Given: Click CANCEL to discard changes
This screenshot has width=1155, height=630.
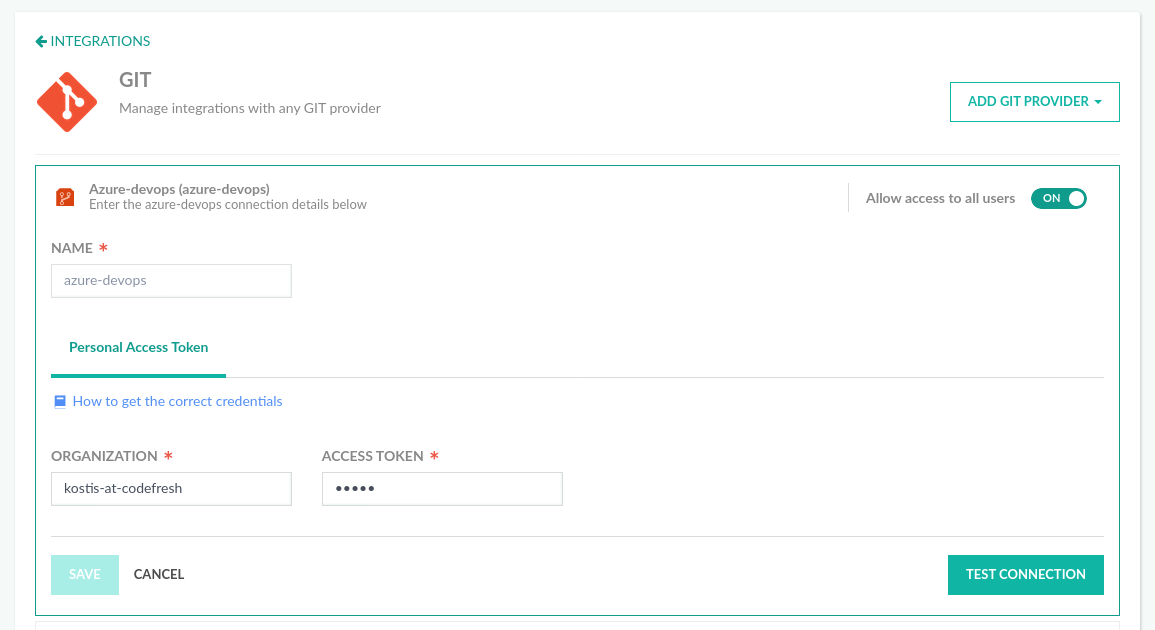Looking at the screenshot, I should (159, 574).
